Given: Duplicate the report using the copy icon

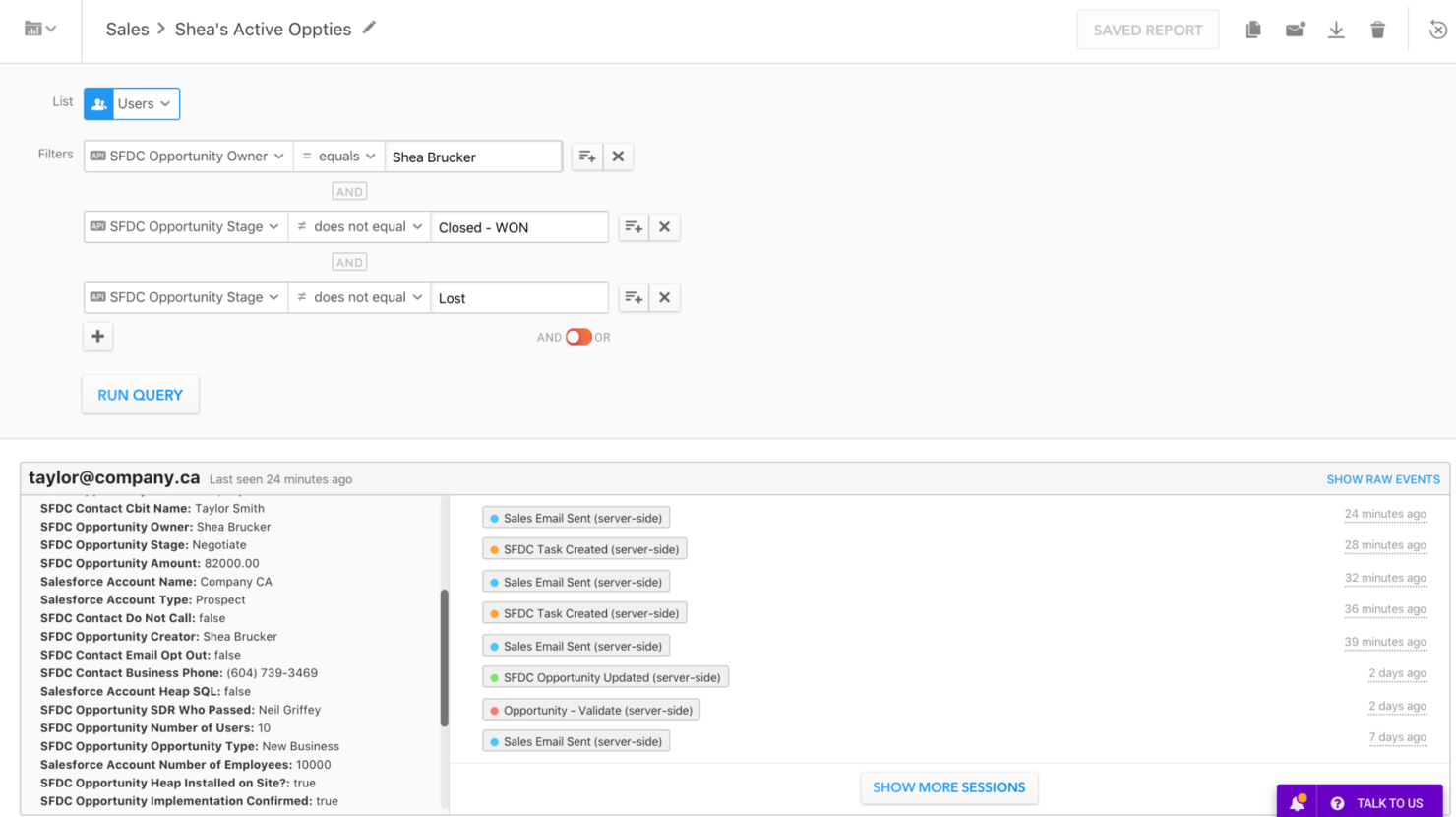Looking at the screenshot, I should pyautogui.click(x=1252, y=30).
